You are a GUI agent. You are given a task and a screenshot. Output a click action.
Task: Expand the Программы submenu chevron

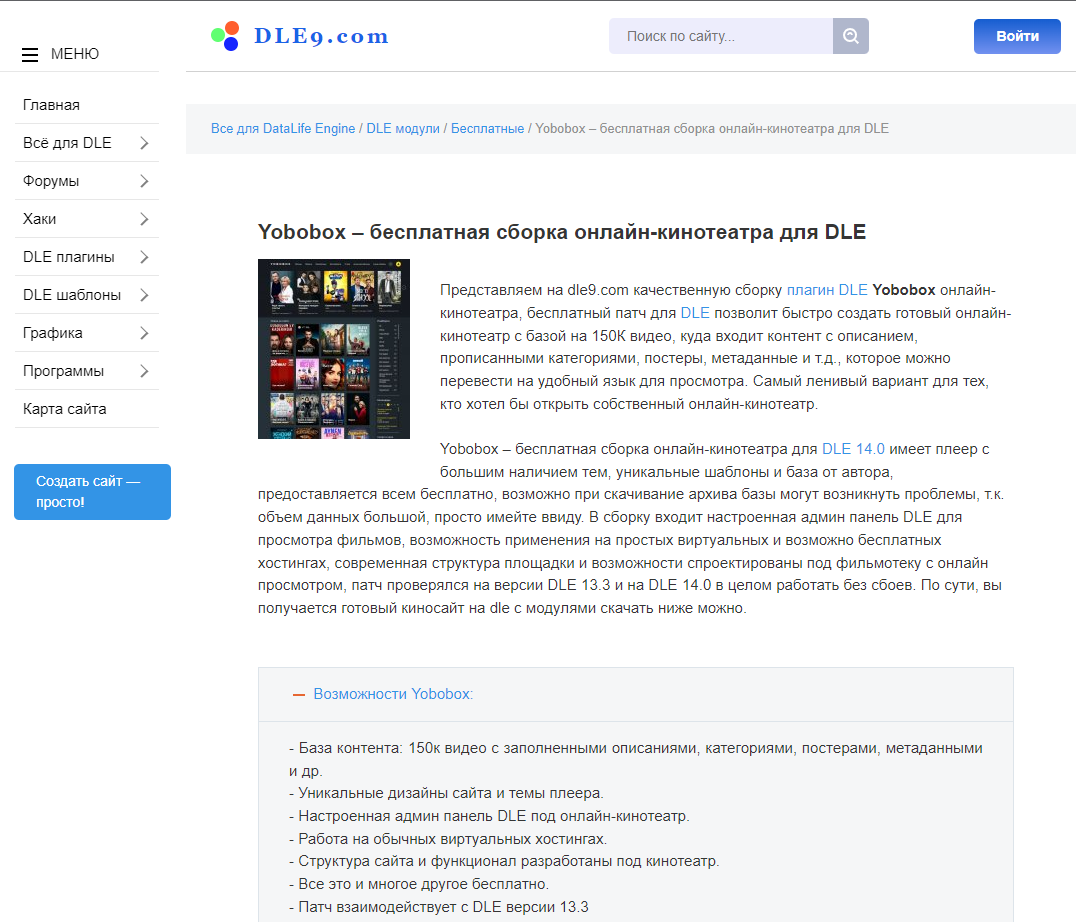click(x=144, y=371)
